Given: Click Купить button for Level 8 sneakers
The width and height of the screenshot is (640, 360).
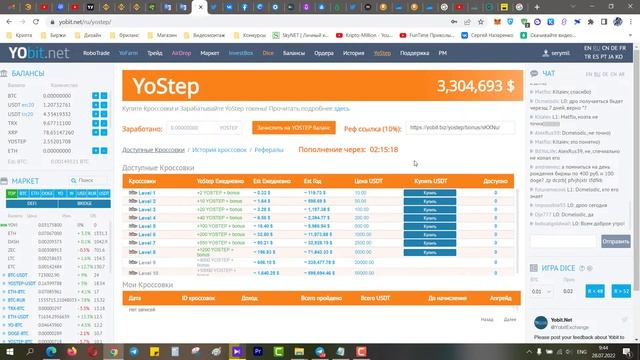Looking at the screenshot, I should coord(430,252).
